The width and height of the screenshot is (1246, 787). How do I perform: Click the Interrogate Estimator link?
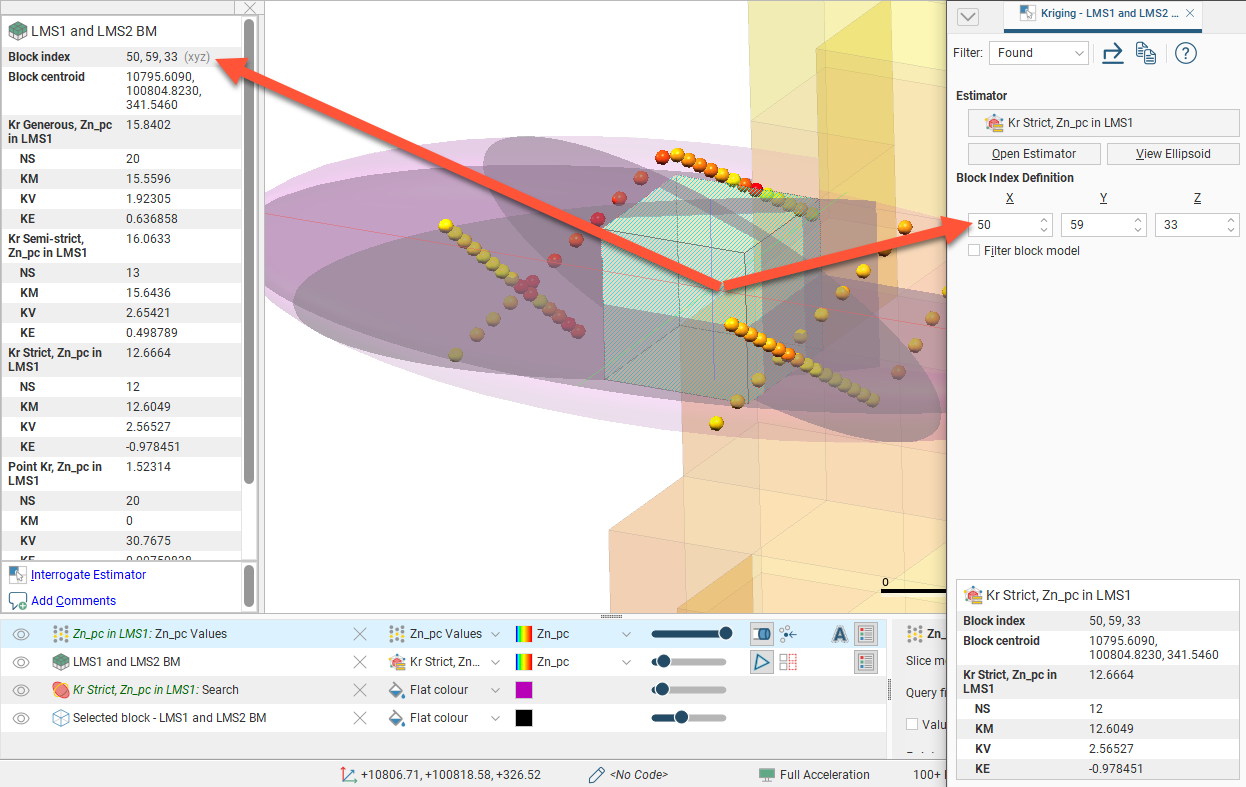[x=88, y=575]
